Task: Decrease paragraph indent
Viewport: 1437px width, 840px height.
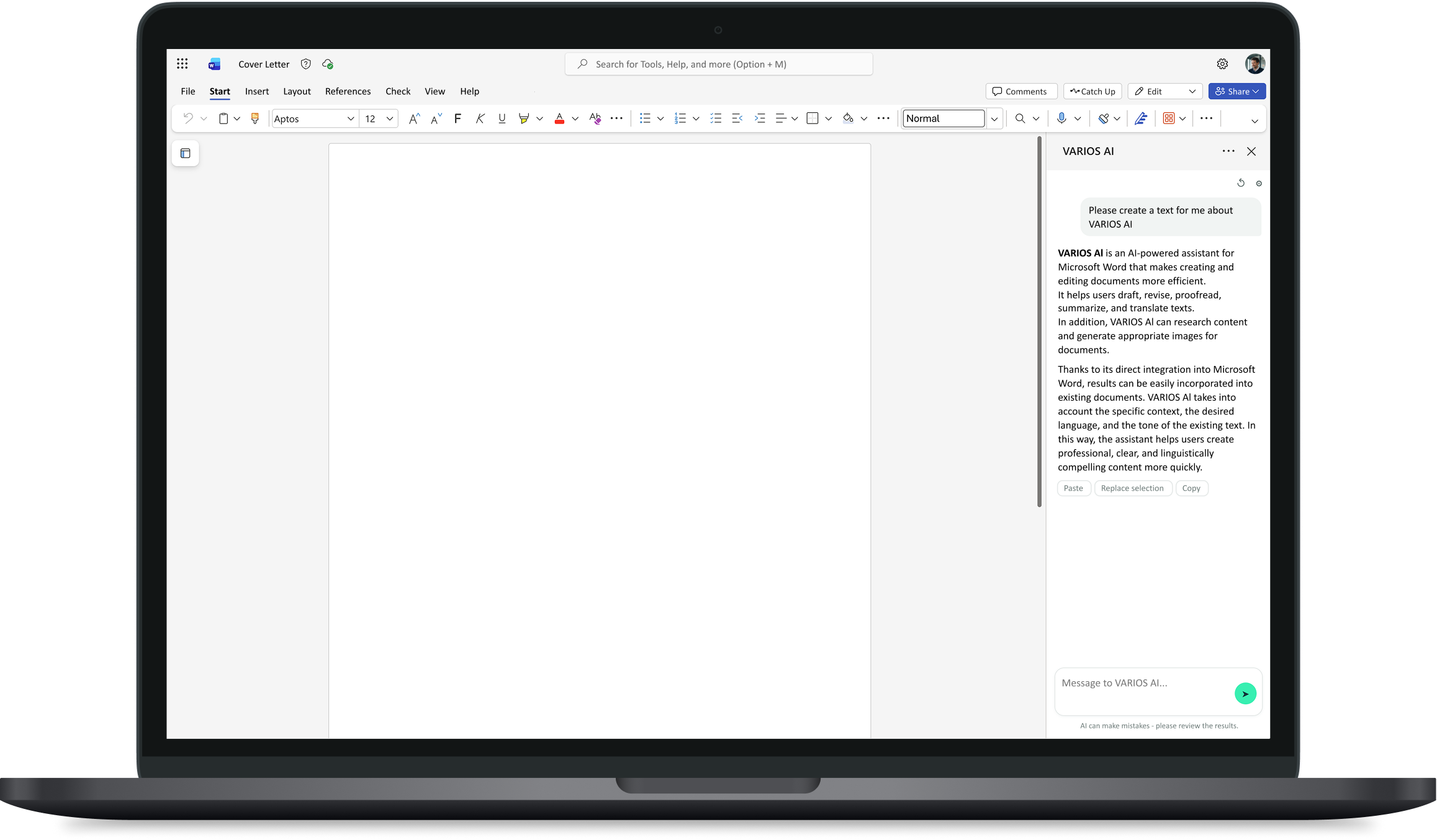Action: coord(737,118)
